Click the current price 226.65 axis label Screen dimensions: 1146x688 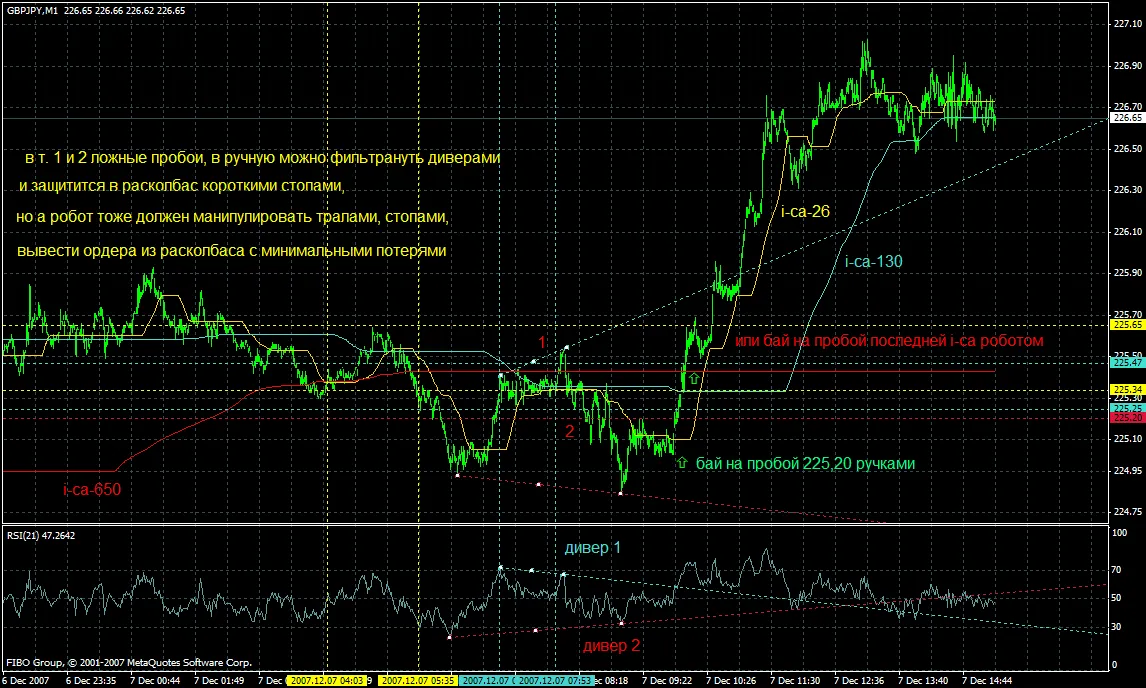(1124, 117)
